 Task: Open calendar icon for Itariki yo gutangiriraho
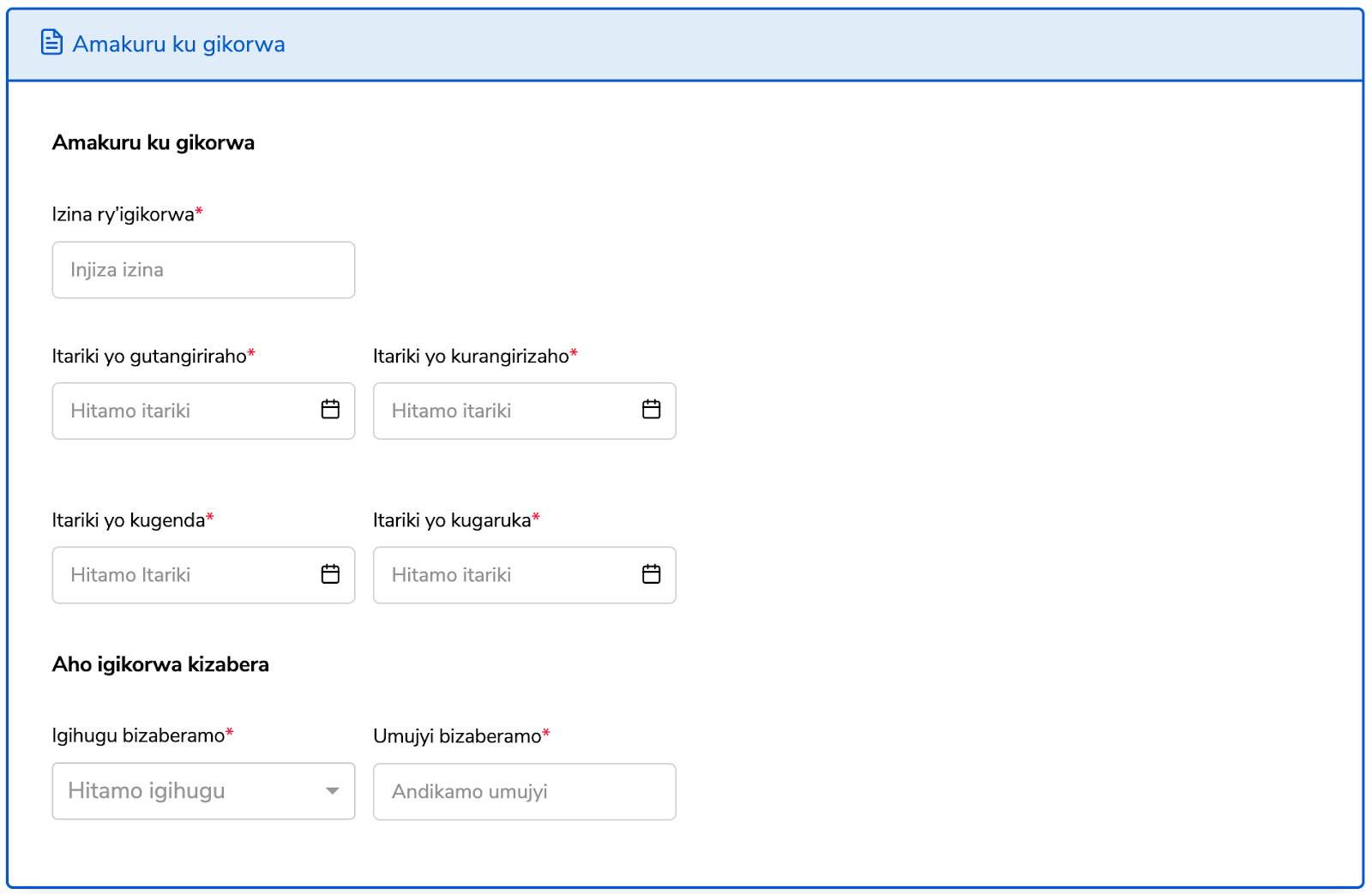[x=330, y=410]
